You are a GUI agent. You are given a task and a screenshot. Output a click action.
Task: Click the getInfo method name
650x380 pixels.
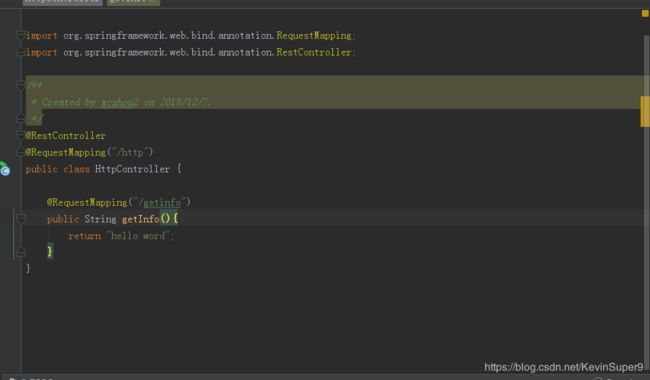(141, 219)
